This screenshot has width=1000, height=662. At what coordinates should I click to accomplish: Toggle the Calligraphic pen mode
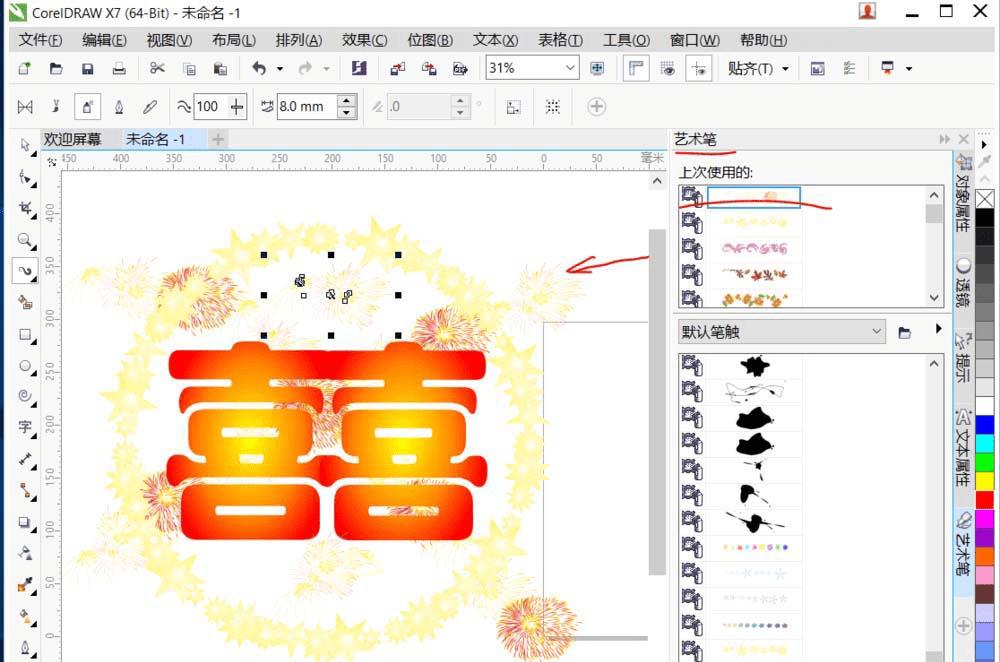pos(119,107)
